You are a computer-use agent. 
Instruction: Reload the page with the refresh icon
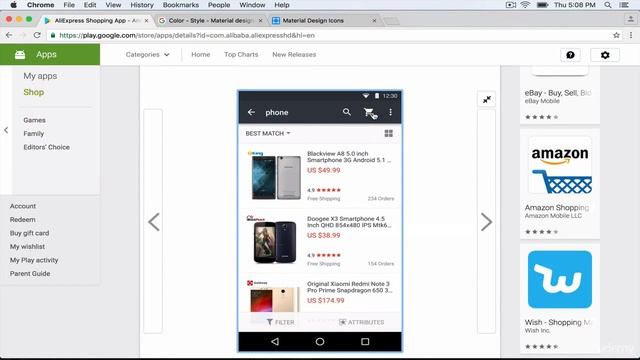point(37,35)
